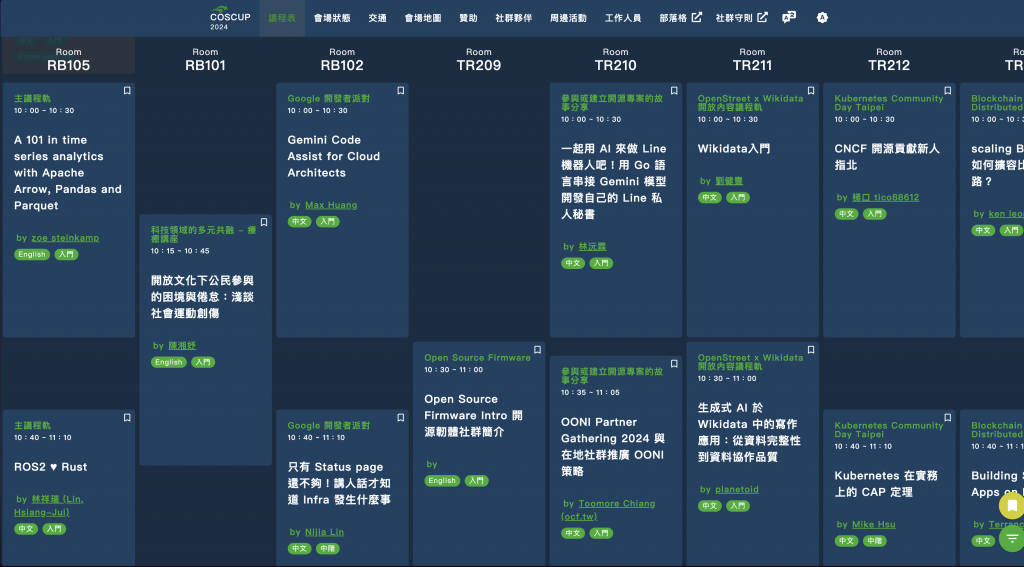Bookmark the Line 機器人 Gemini session
This screenshot has height=567, width=1024.
[x=674, y=91]
